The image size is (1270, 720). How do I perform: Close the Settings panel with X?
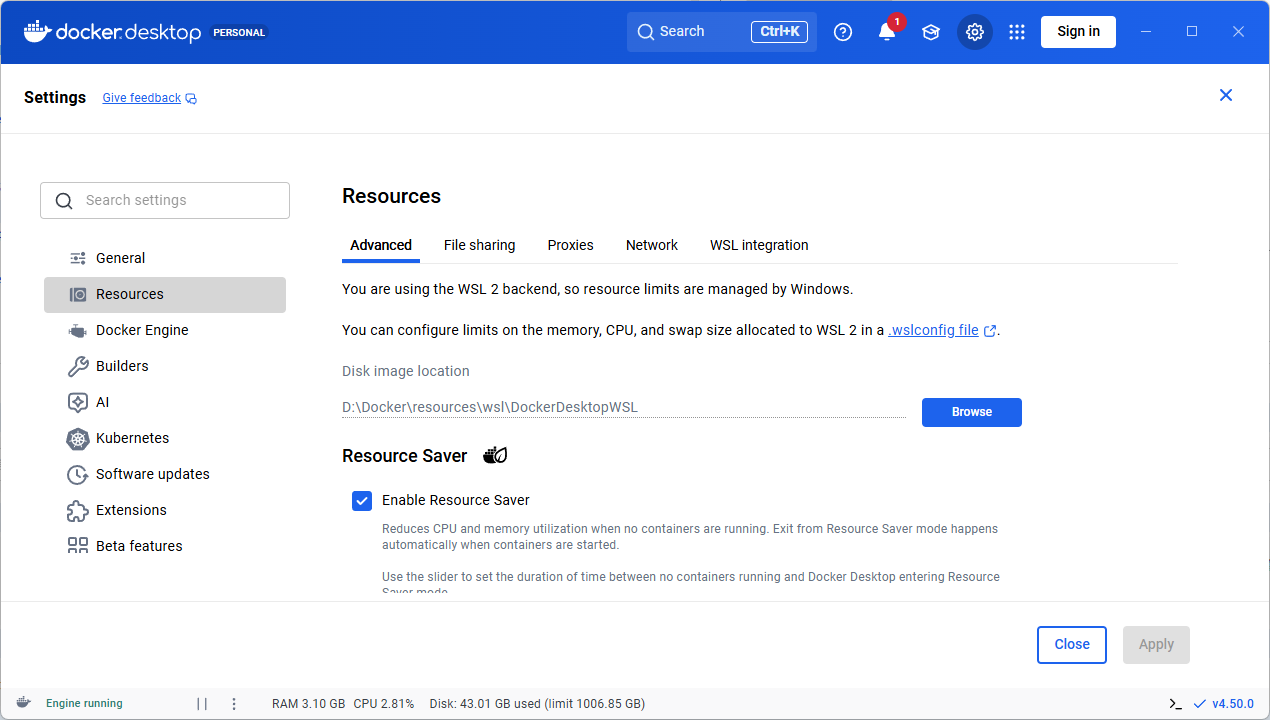1226,95
